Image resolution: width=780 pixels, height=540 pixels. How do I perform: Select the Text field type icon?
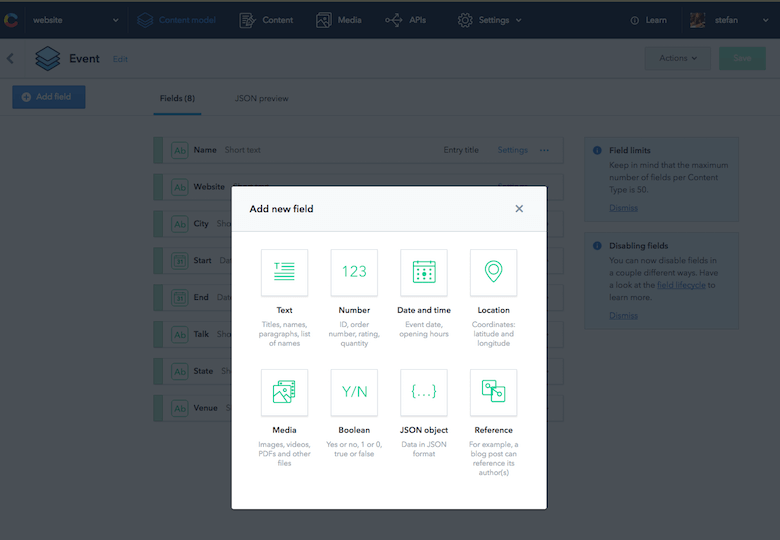pos(284,273)
